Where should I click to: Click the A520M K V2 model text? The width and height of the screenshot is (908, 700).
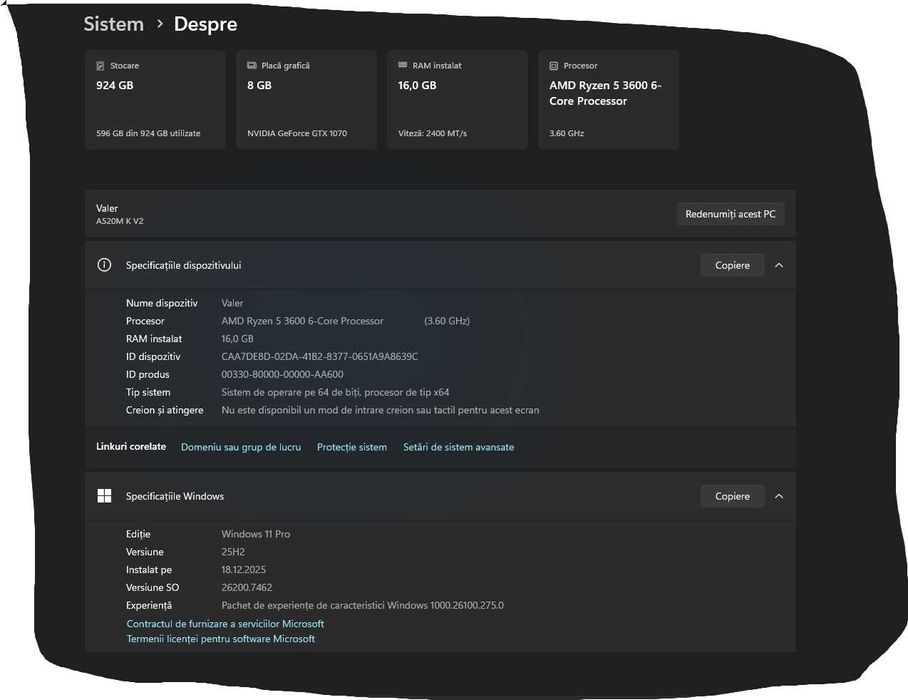tap(120, 221)
